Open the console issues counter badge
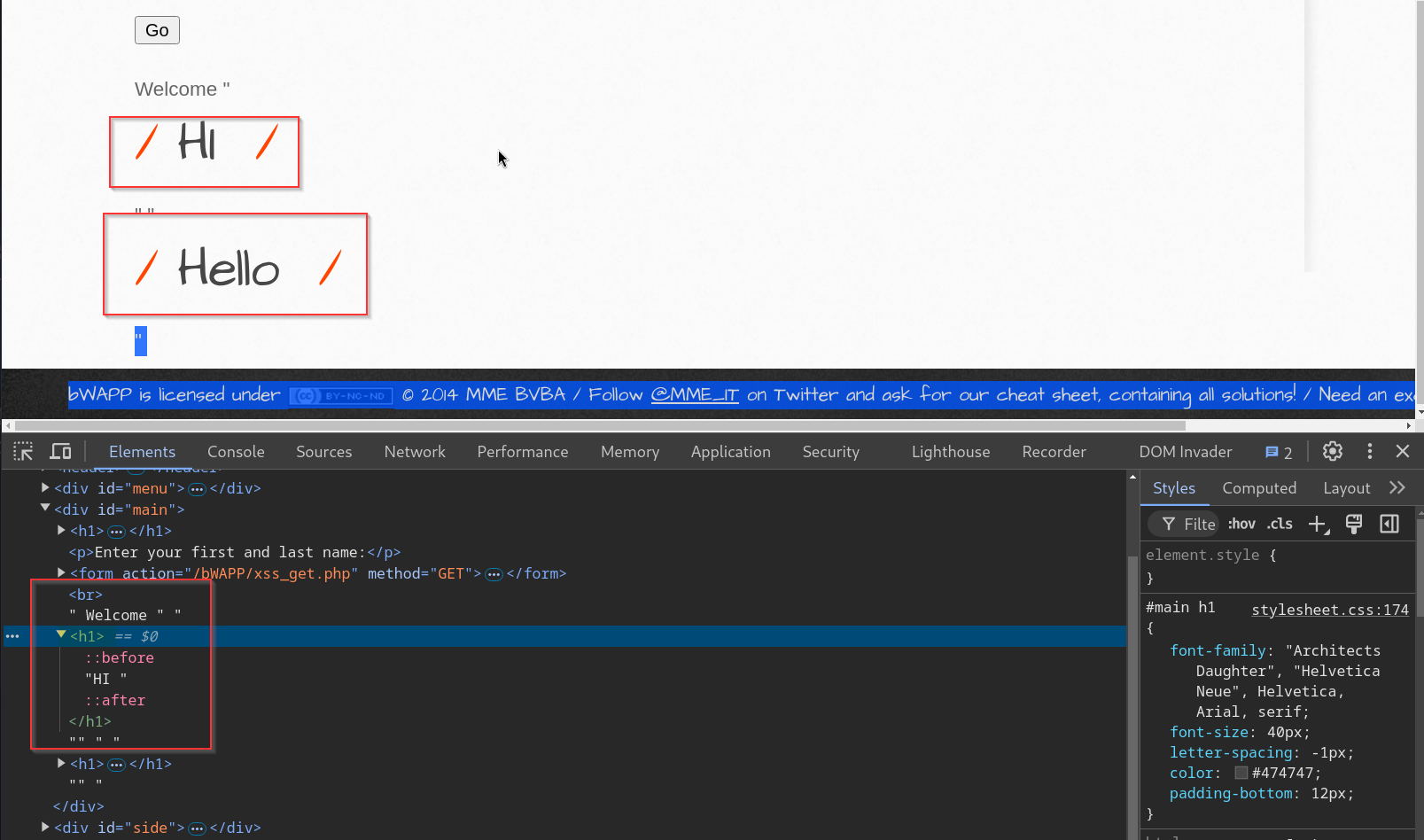The height and width of the screenshot is (840, 1424). pyautogui.click(x=1278, y=452)
